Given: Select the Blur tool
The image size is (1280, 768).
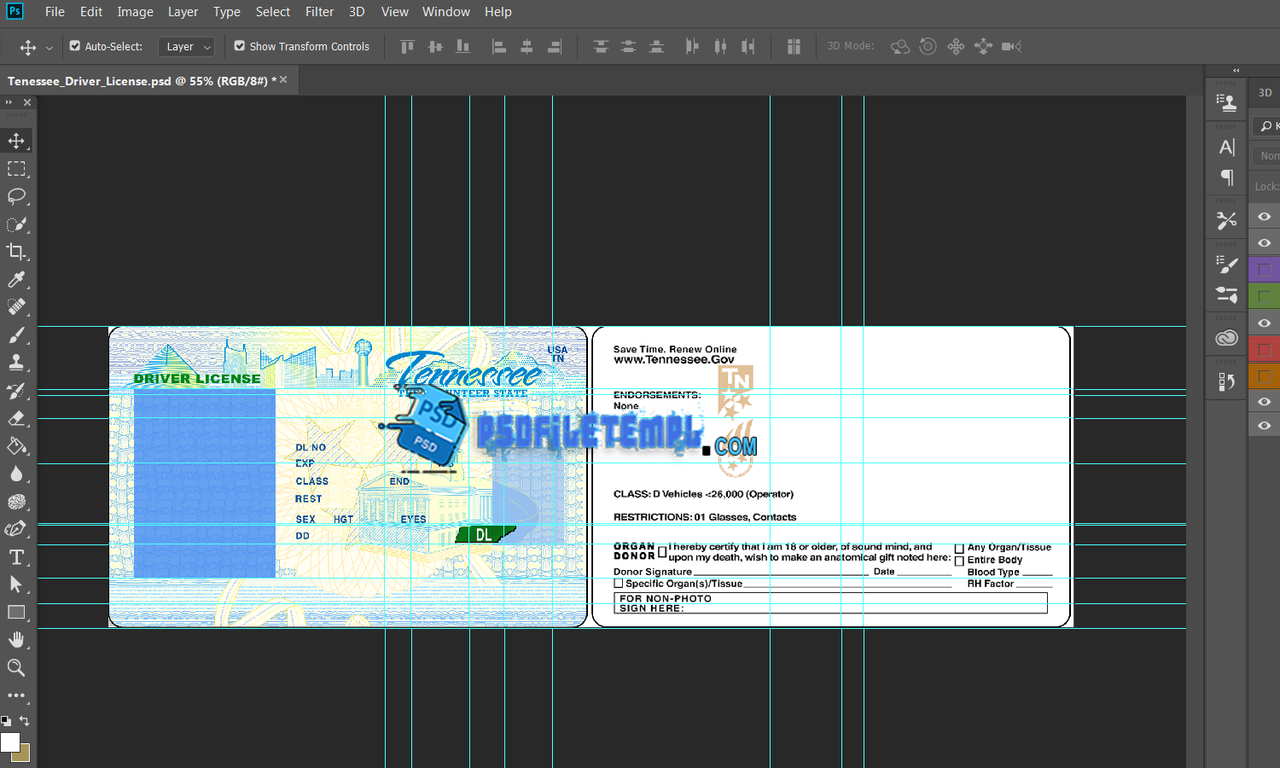Looking at the screenshot, I should pos(17,474).
